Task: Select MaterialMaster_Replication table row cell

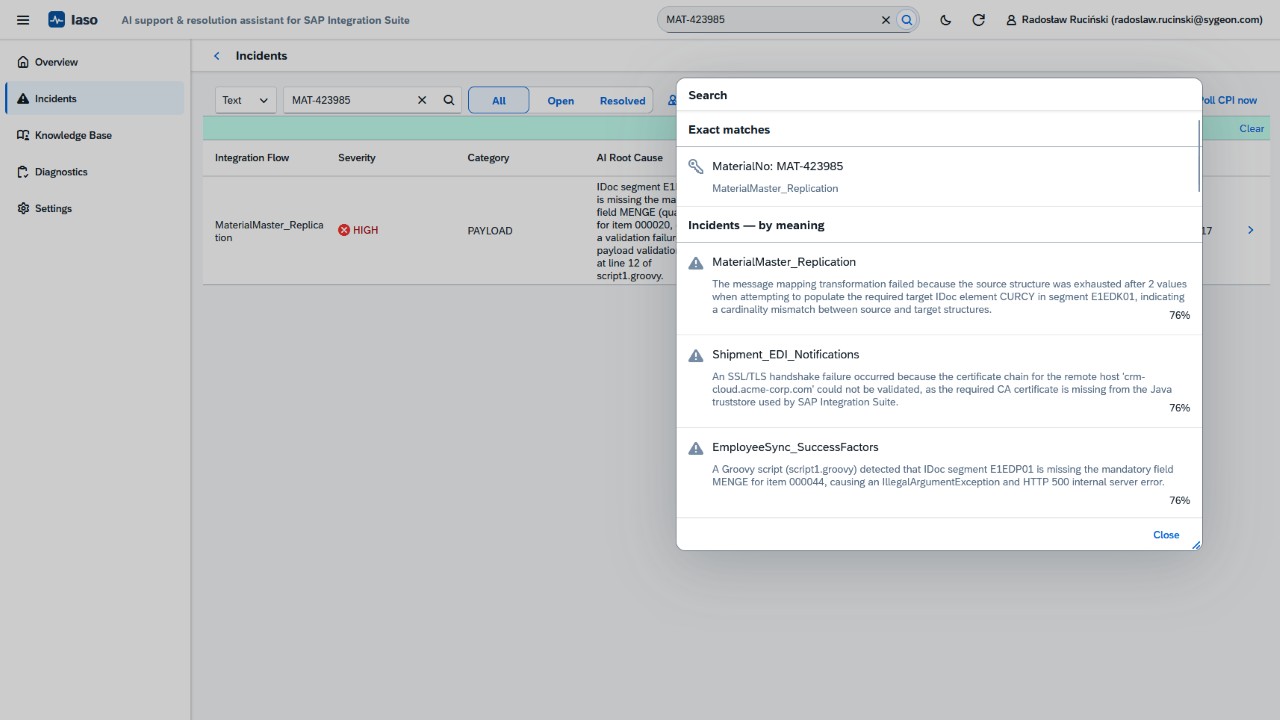Action: [269, 231]
